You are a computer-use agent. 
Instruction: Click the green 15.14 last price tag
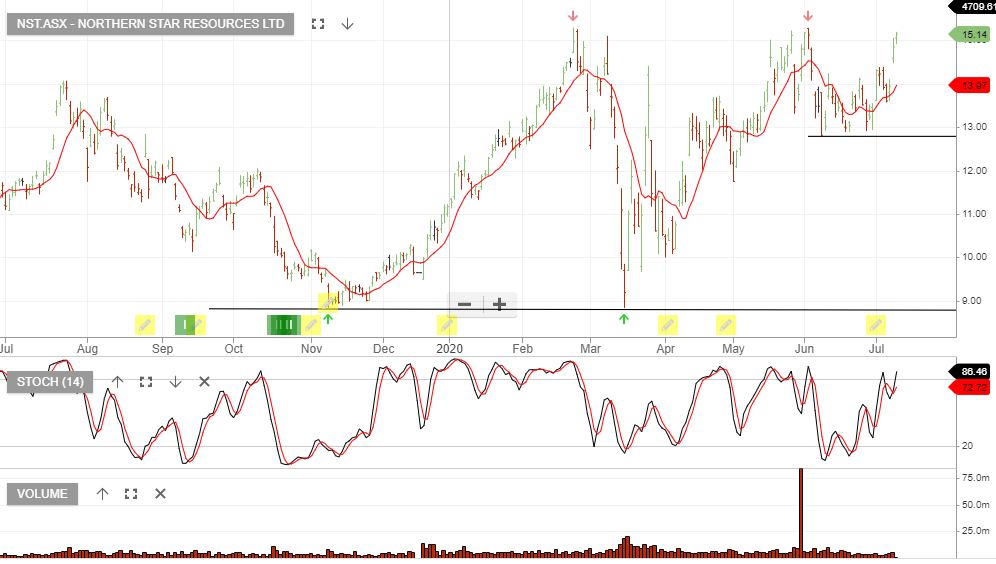(970, 35)
